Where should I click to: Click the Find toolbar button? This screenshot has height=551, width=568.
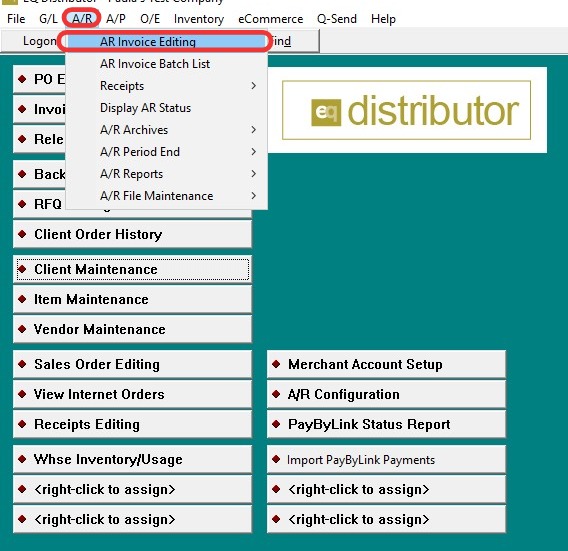pos(292,41)
